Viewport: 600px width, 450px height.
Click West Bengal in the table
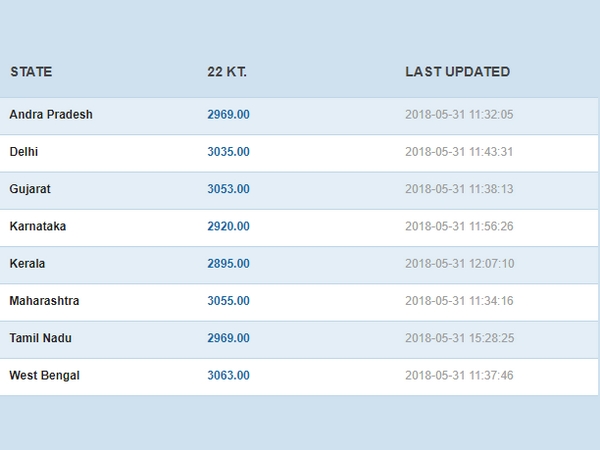[44, 376]
